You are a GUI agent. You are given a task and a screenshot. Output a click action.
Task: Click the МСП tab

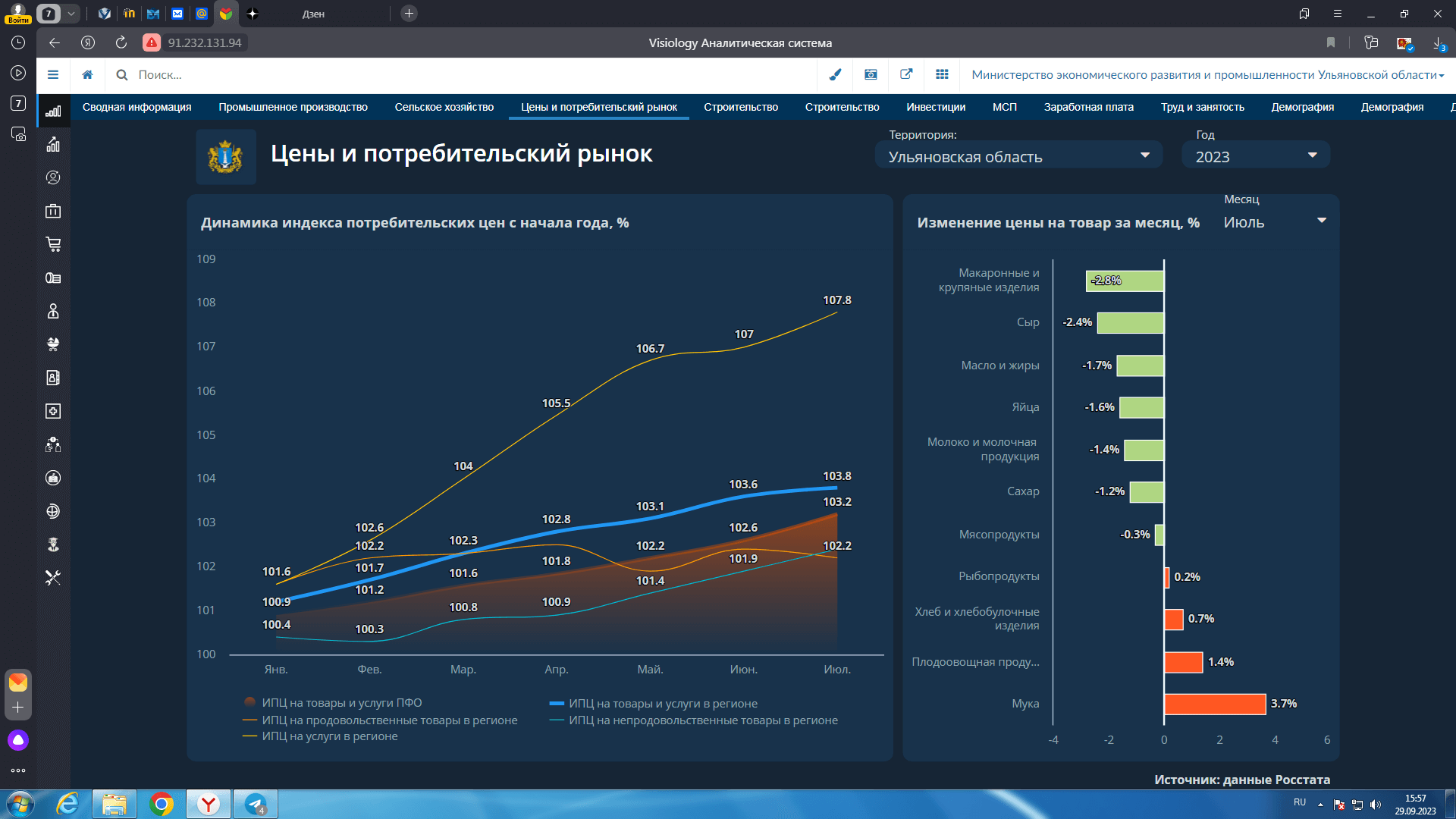1005,107
